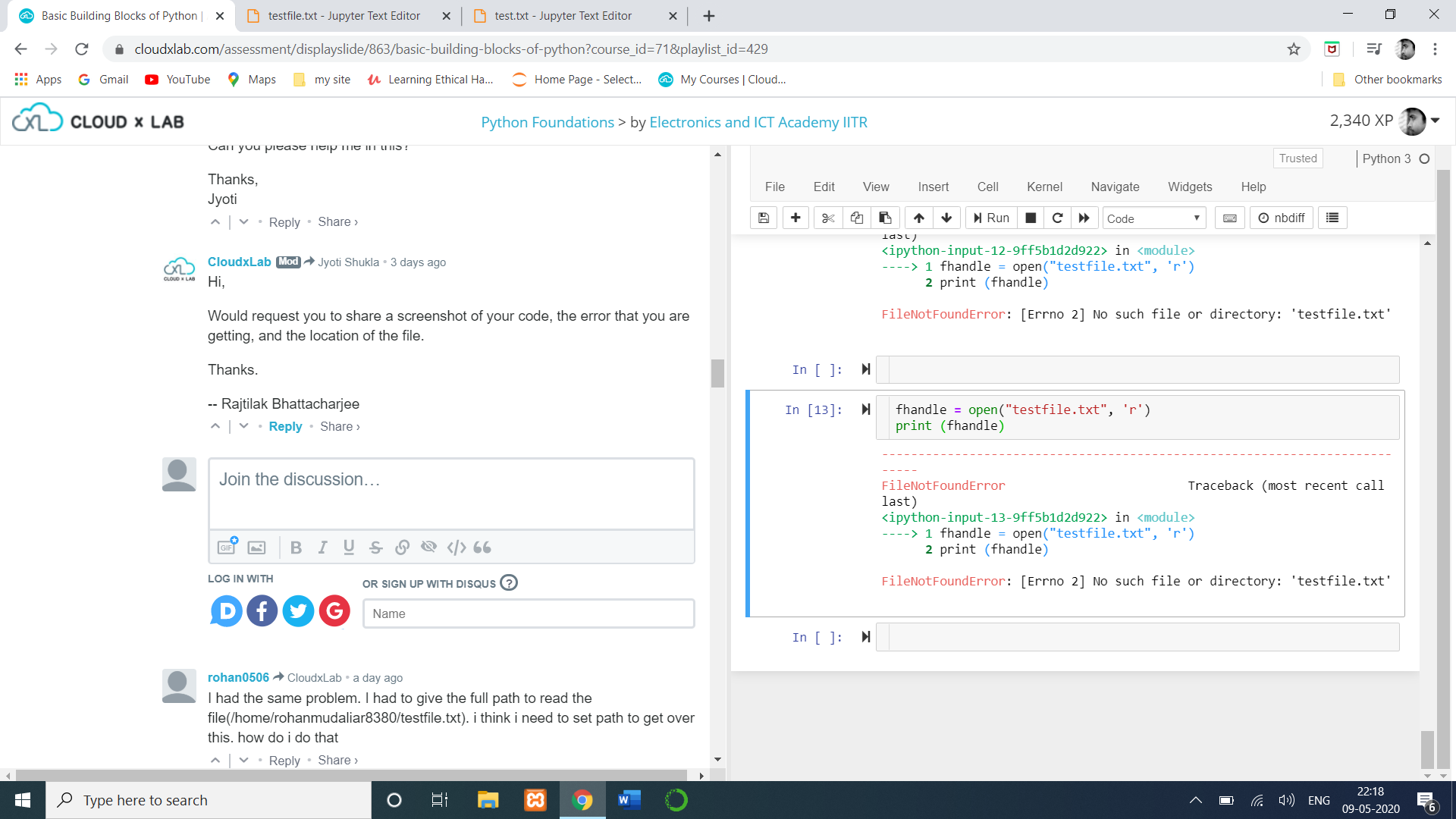Click the code format icon in comment toolbar

[456, 548]
